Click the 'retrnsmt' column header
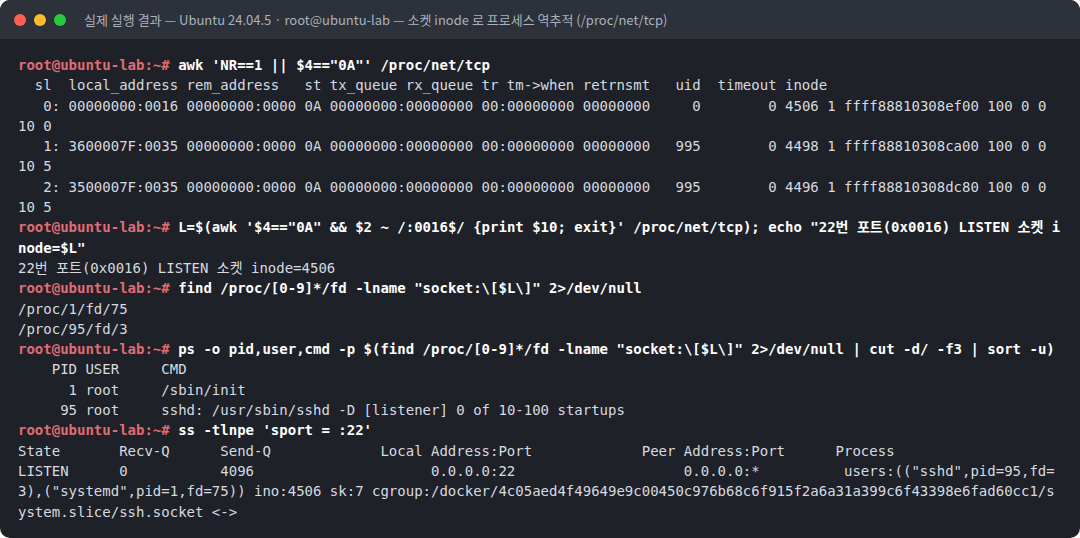 616,86
